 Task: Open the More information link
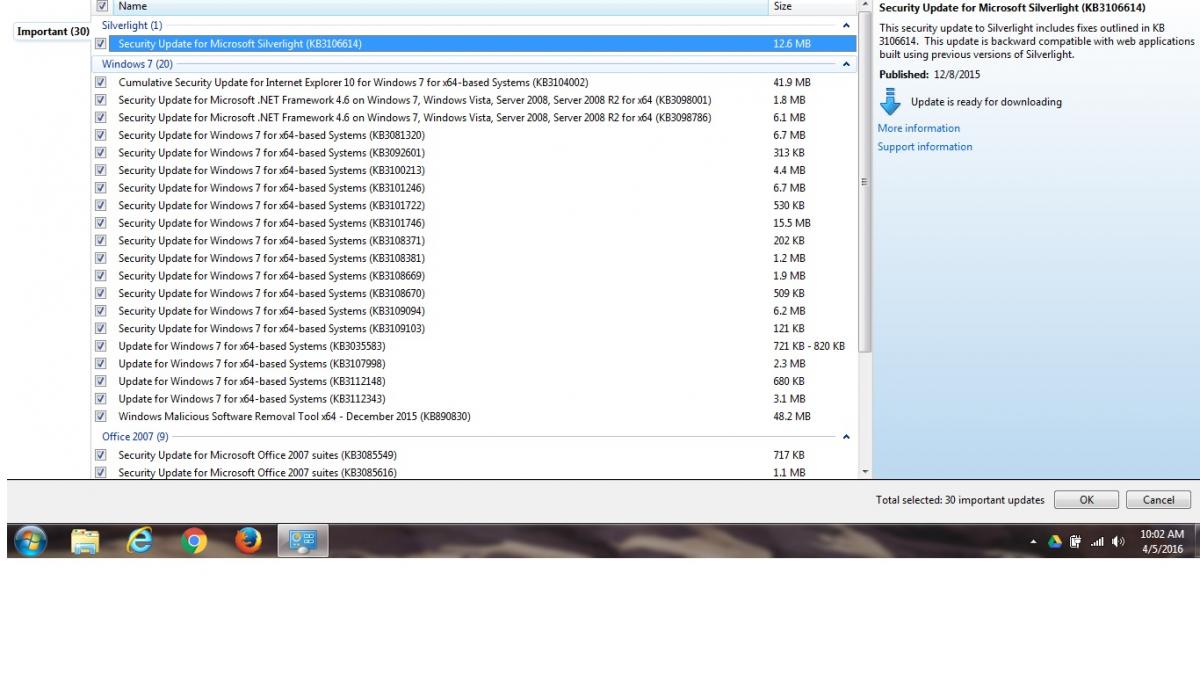(x=918, y=128)
